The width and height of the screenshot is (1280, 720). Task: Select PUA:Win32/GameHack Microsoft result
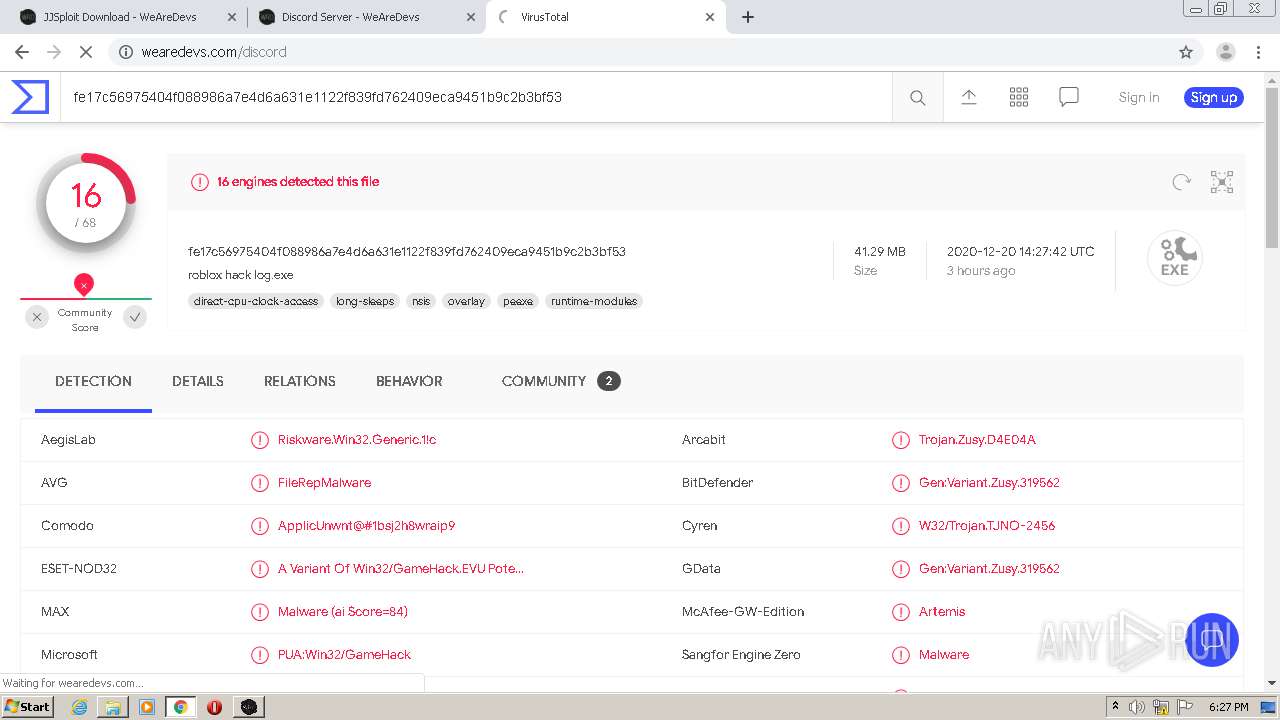click(344, 655)
